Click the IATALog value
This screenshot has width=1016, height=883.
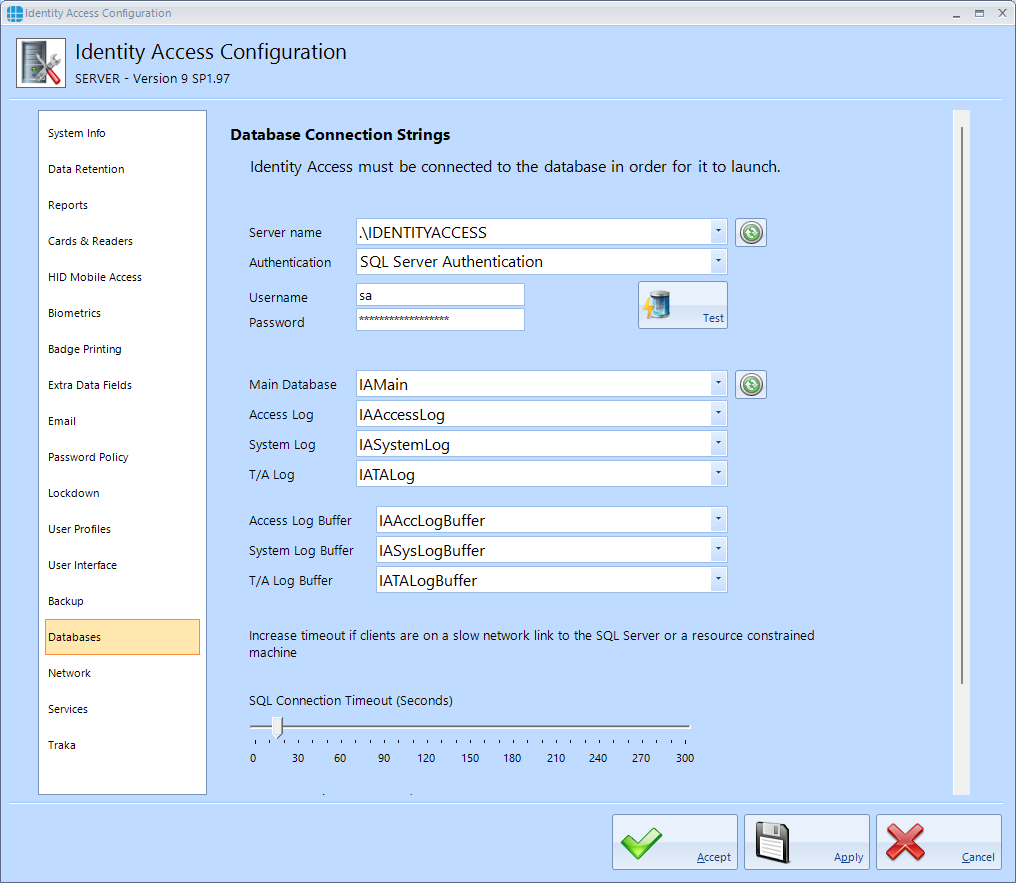387,475
